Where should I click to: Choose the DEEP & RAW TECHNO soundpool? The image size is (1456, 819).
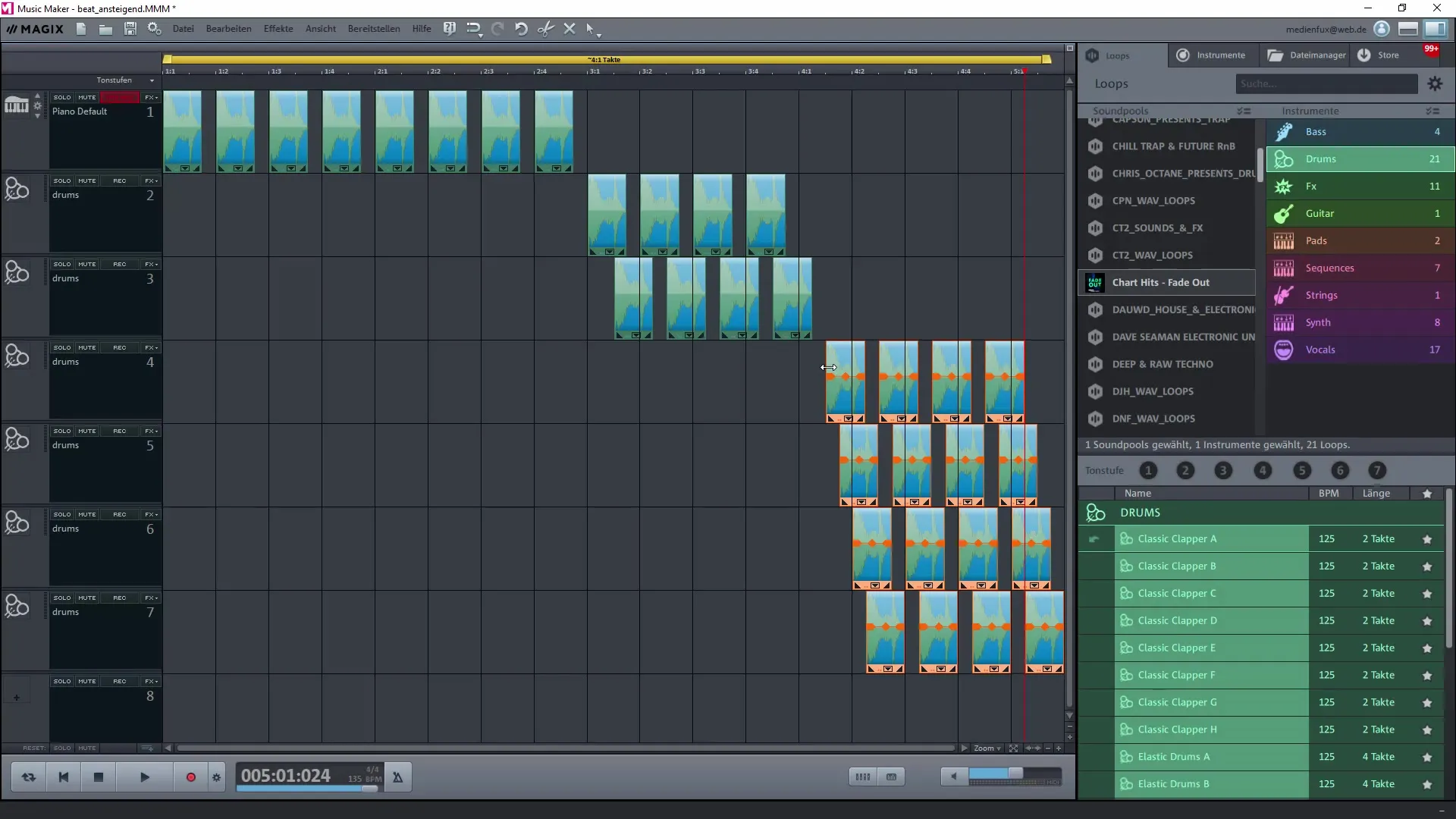pyautogui.click(x=1168, y=365)
